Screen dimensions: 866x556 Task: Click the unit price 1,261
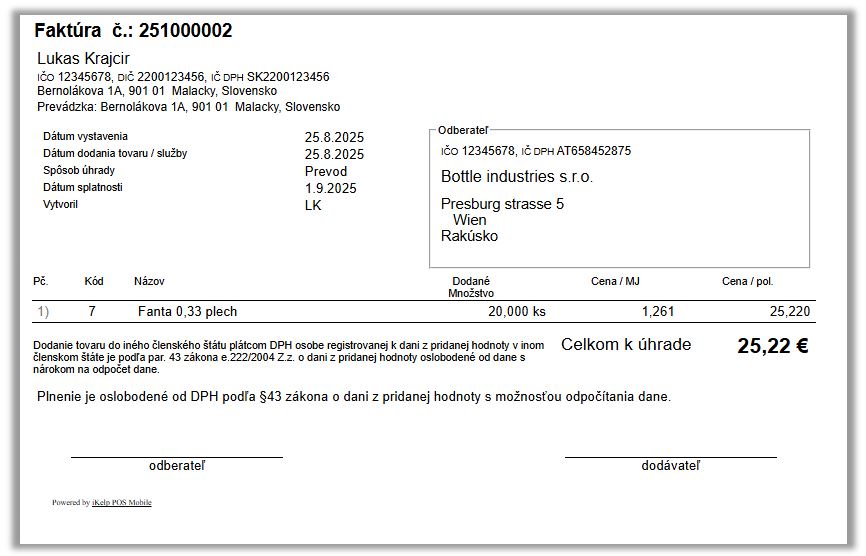click(657, 312)
